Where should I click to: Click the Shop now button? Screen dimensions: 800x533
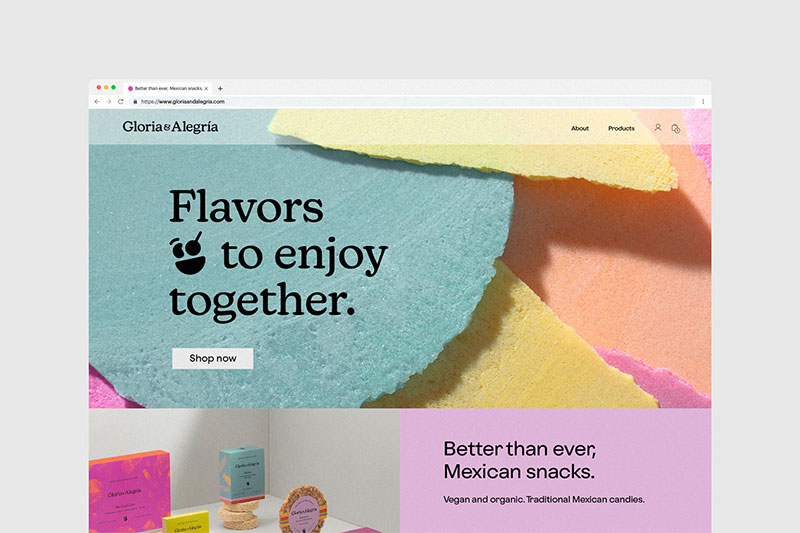(212, 358)
